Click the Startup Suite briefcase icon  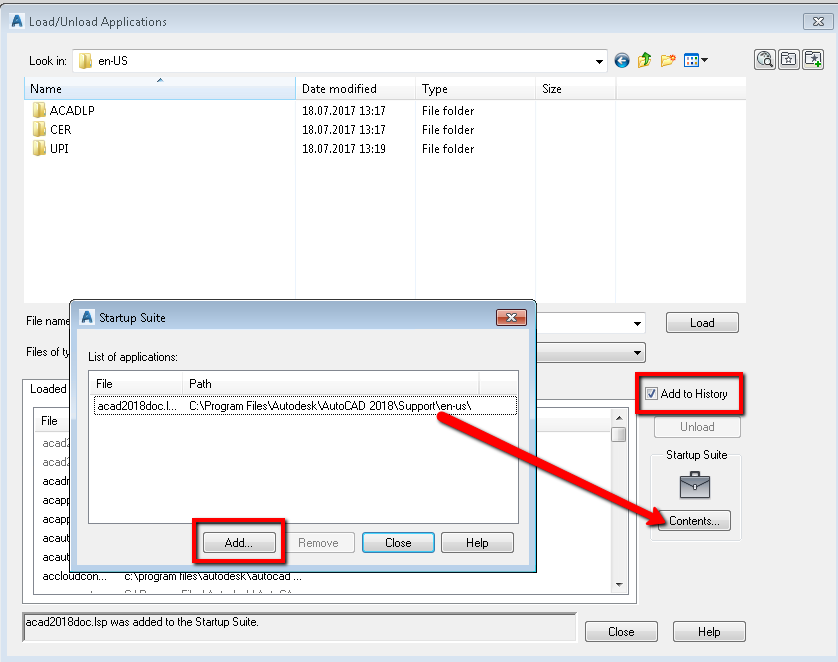click(695, 485)
